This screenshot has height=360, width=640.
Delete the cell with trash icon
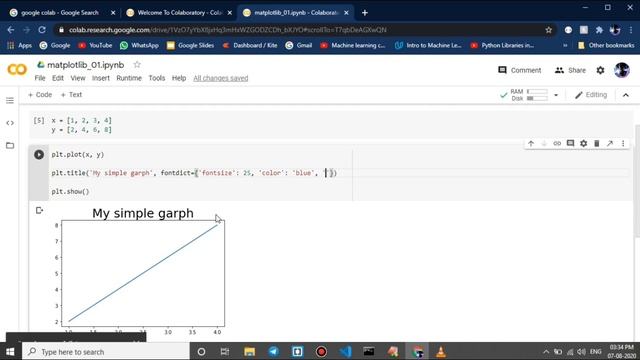tap(596, 143)
